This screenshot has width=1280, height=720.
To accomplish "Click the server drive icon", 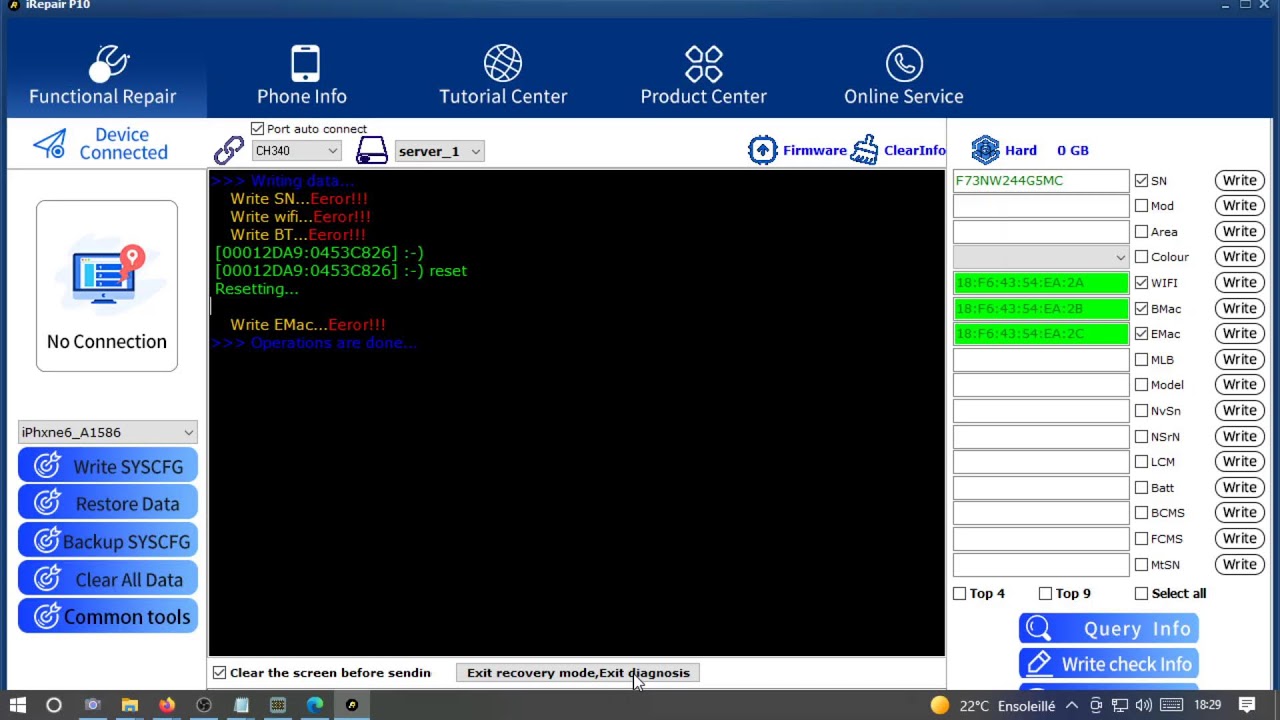I will (x=372, y=151).
